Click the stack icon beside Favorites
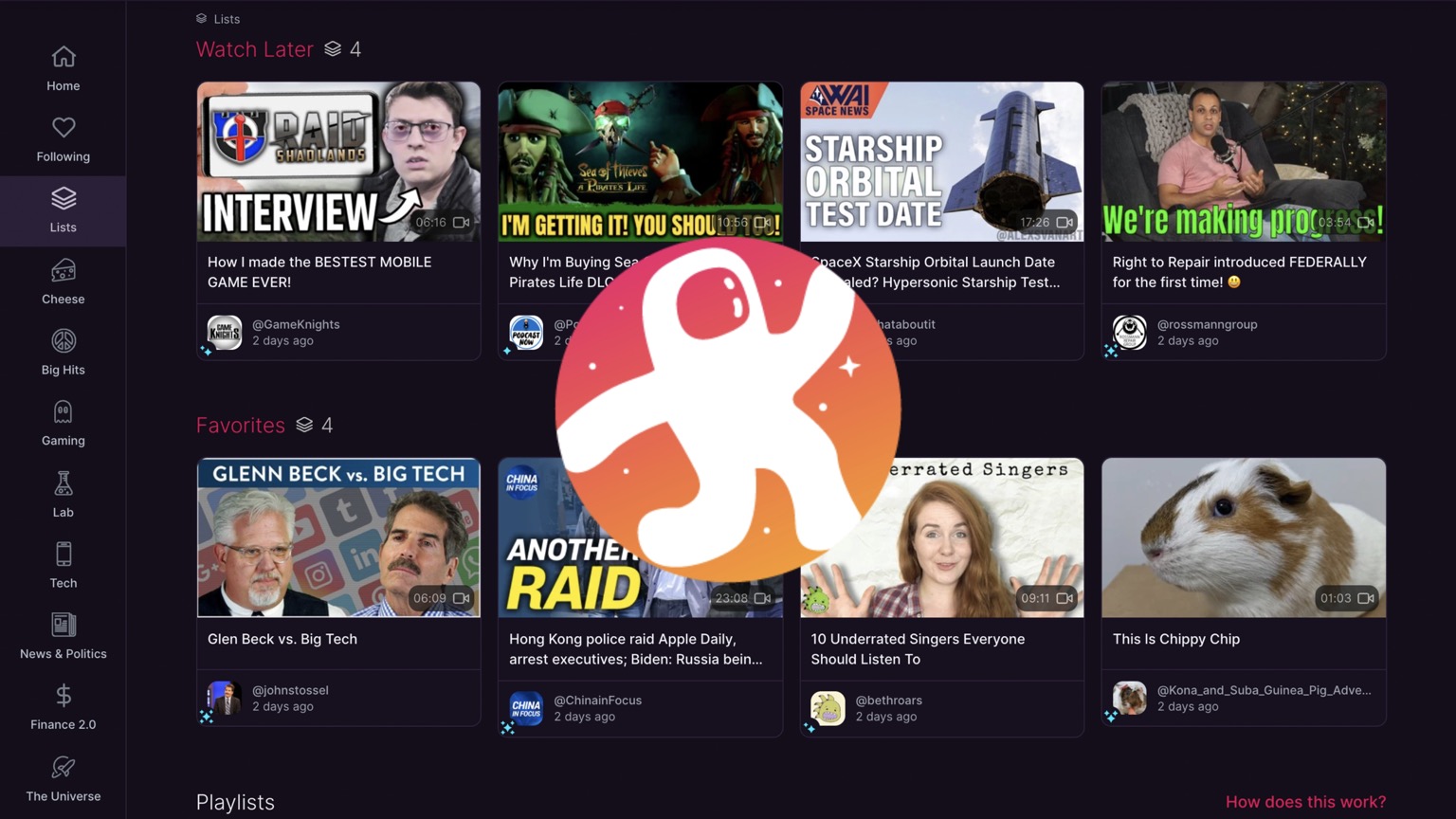Screen dimensions: 1456x819 point(304,425)
